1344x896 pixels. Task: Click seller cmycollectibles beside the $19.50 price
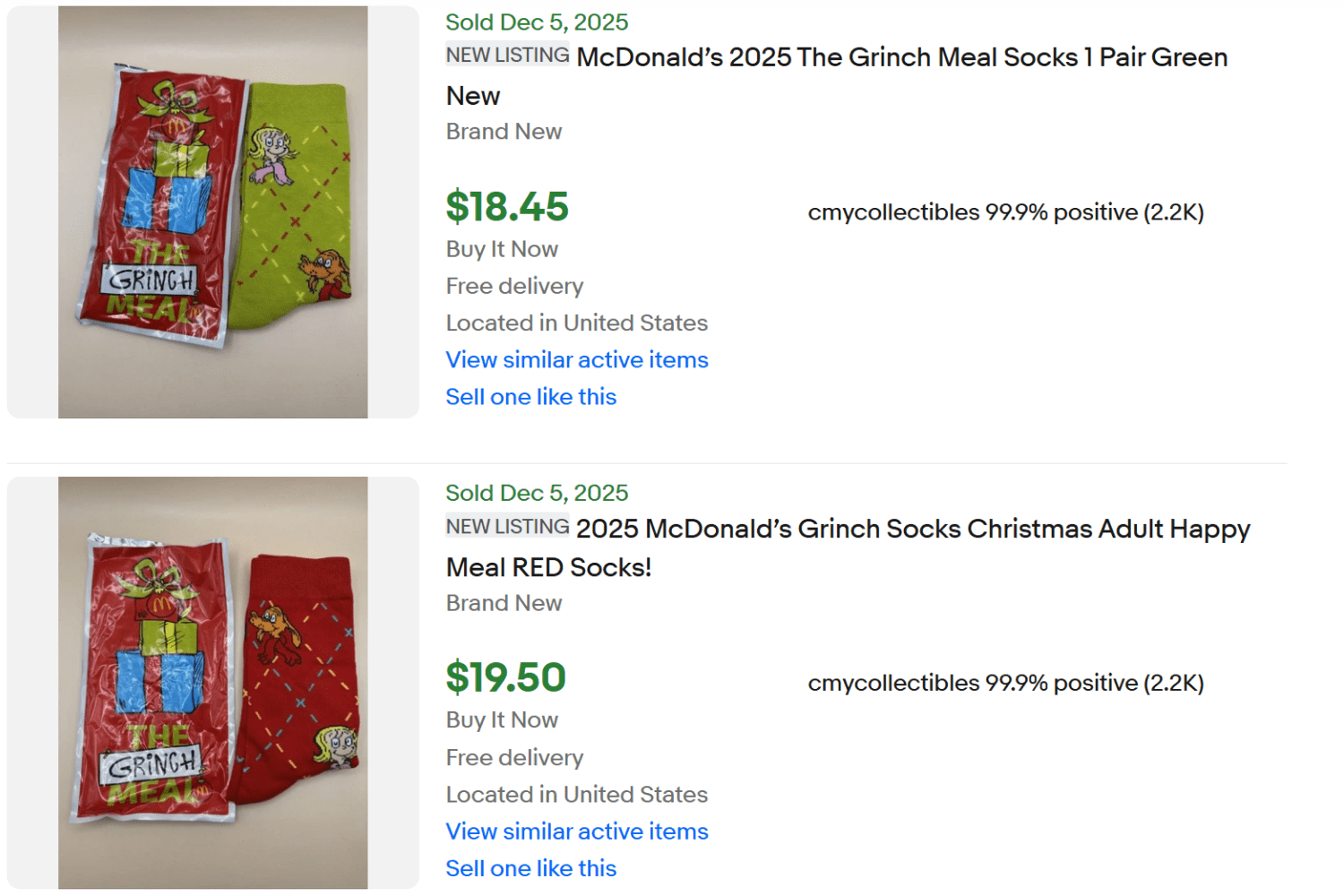click(x=893, y=683)
